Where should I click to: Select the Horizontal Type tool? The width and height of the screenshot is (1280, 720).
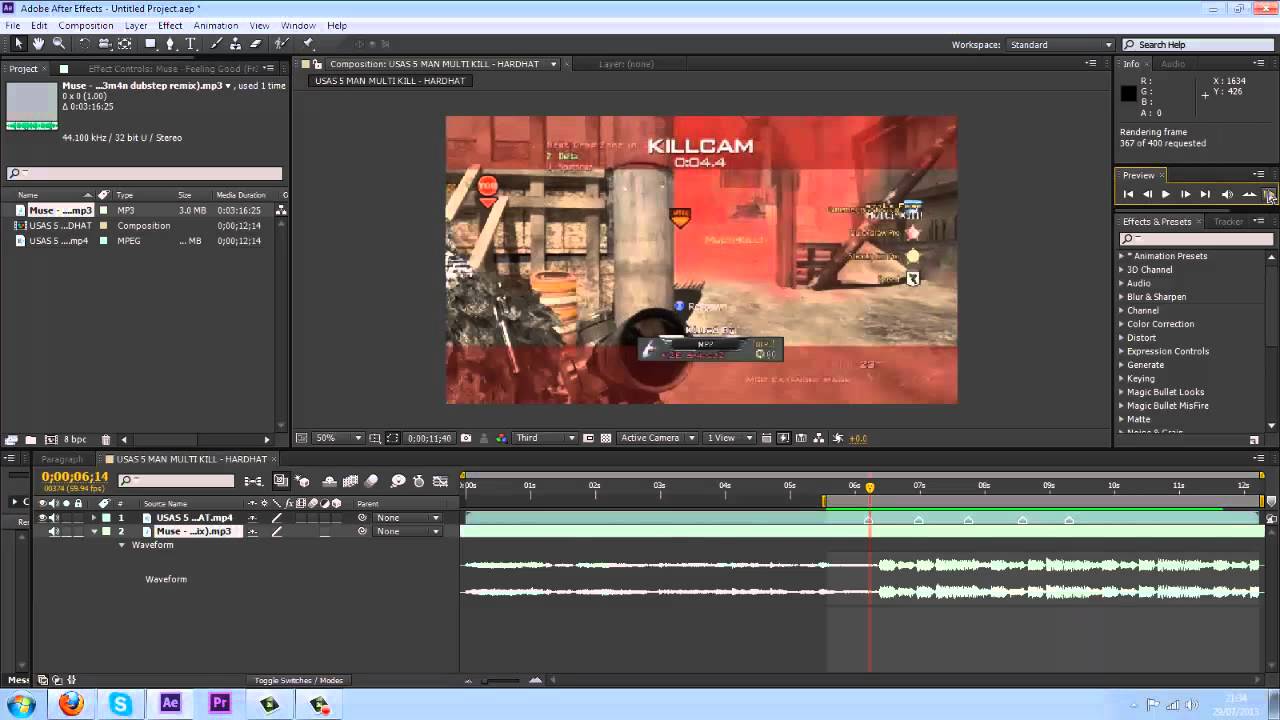pyautogui.click(x=190, y=44)
